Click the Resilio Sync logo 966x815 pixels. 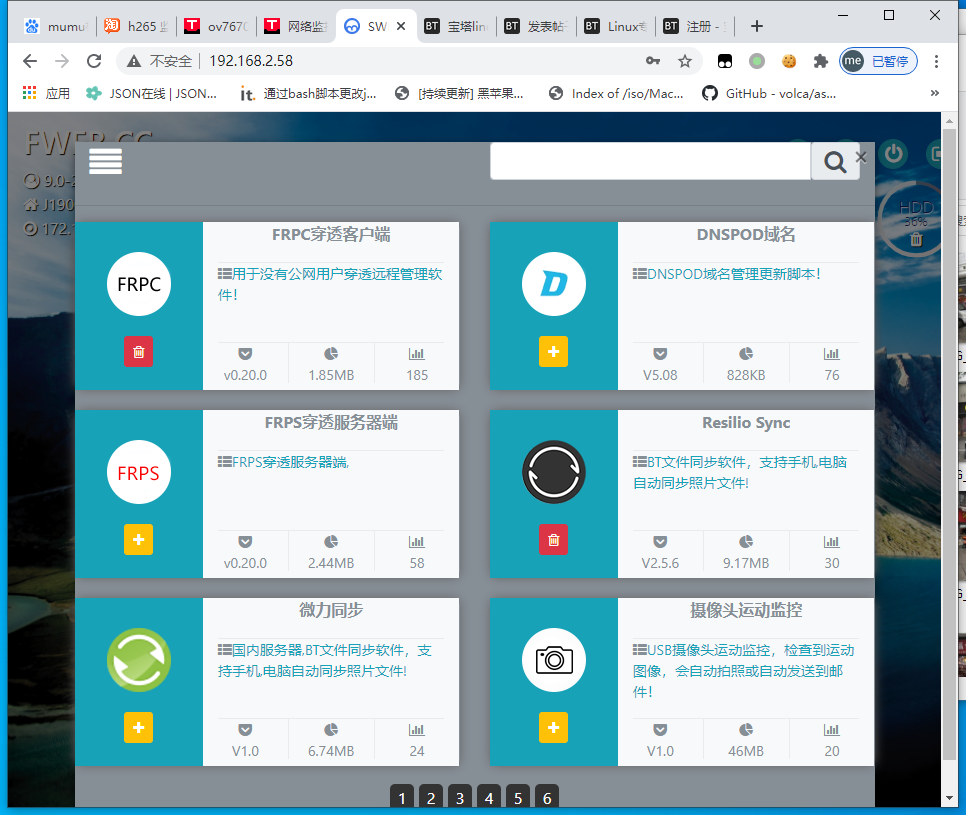tap(553, 472)
